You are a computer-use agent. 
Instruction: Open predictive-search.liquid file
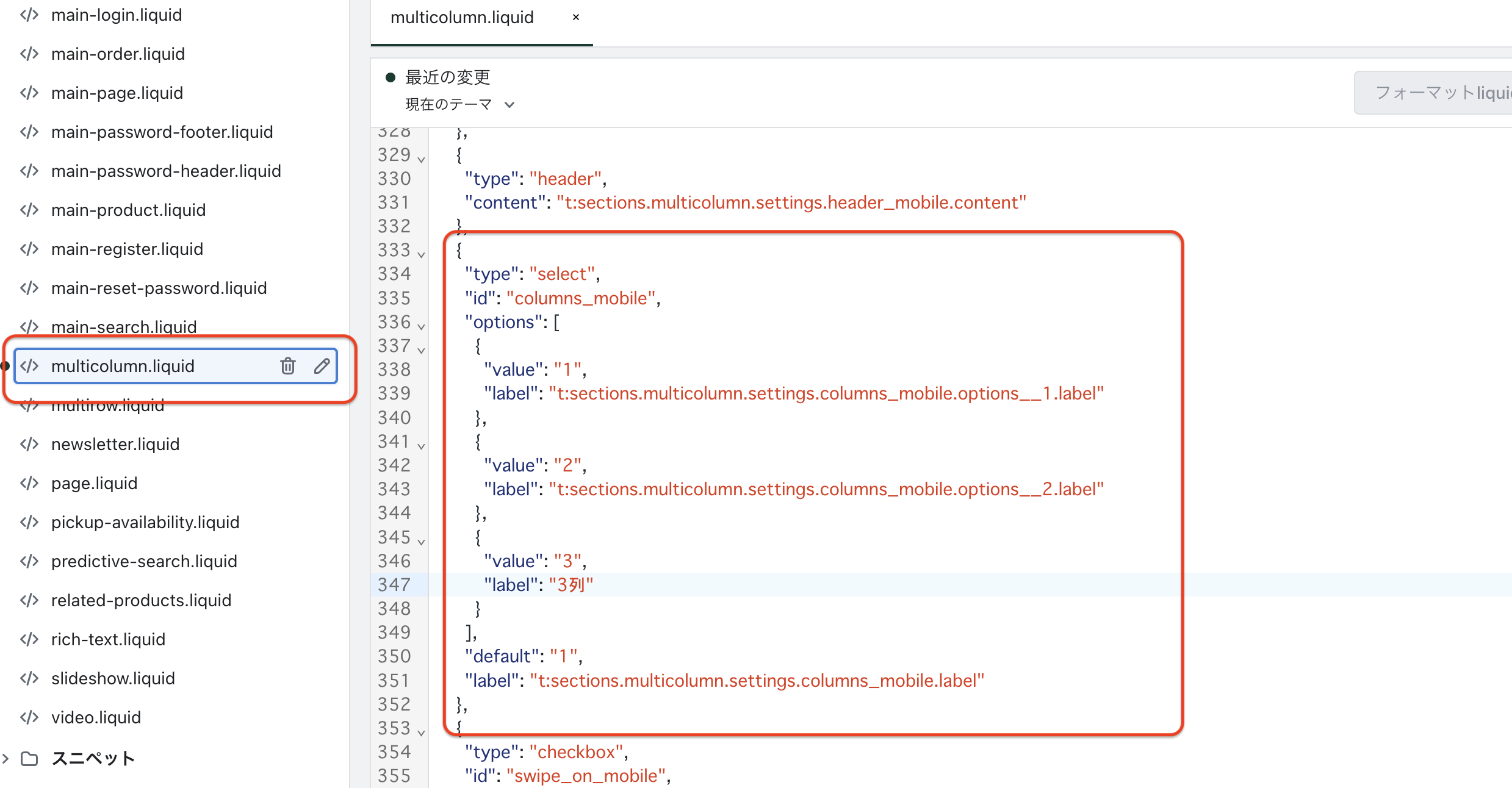tap(144, 561)
